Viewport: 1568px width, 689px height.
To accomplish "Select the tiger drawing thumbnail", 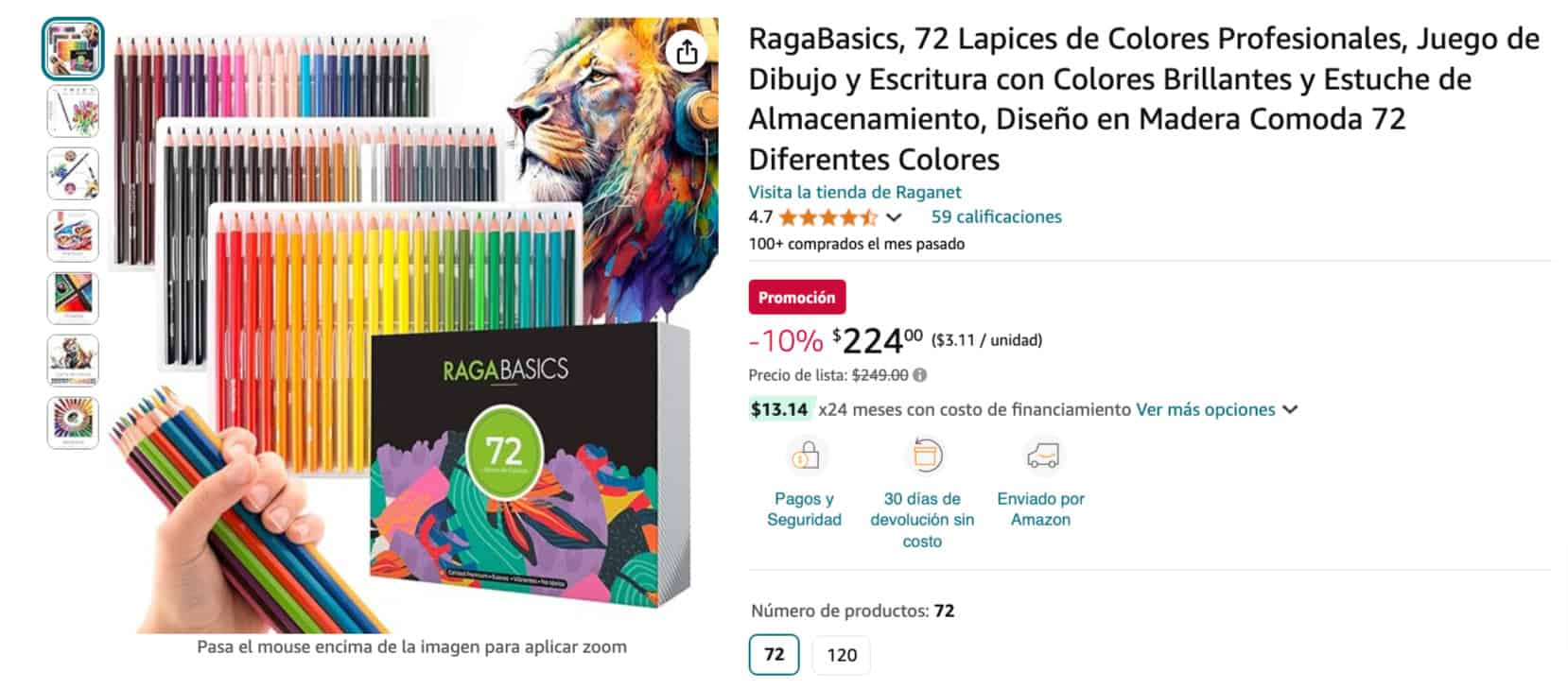I will click(73, 360).
